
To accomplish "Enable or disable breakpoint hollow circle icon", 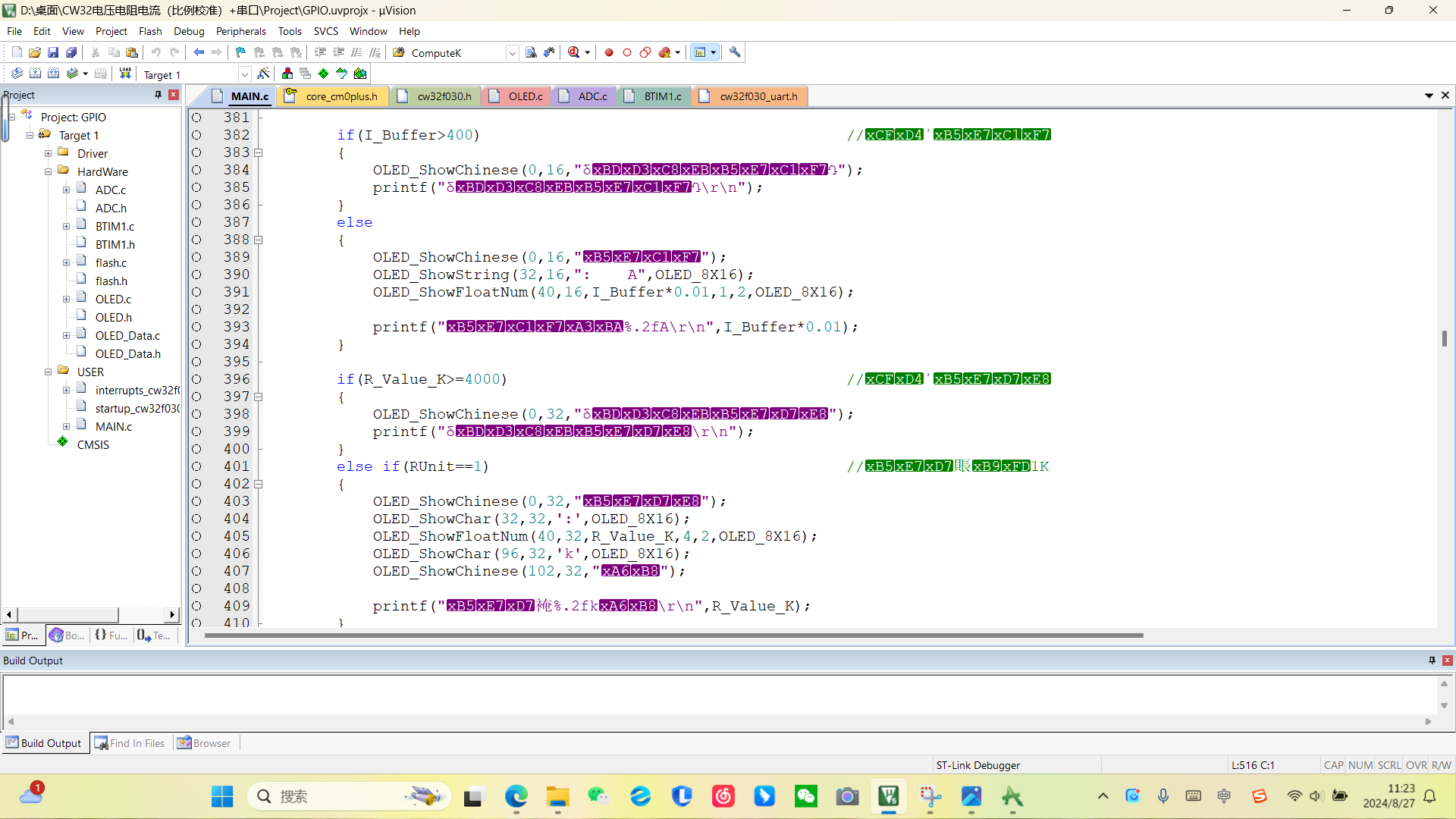I will 627,52.
